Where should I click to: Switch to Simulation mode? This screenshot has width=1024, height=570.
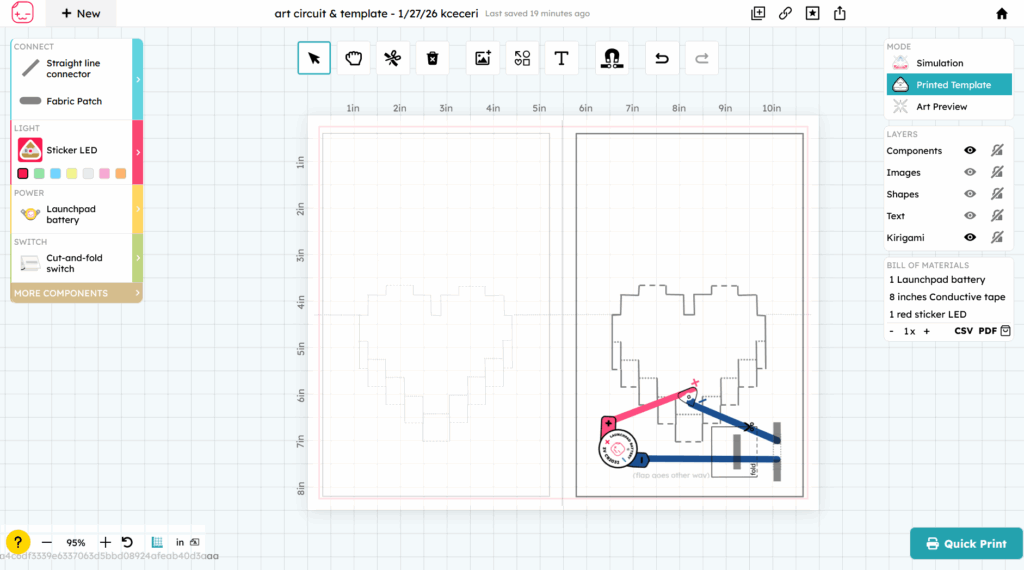pos(939,63)
